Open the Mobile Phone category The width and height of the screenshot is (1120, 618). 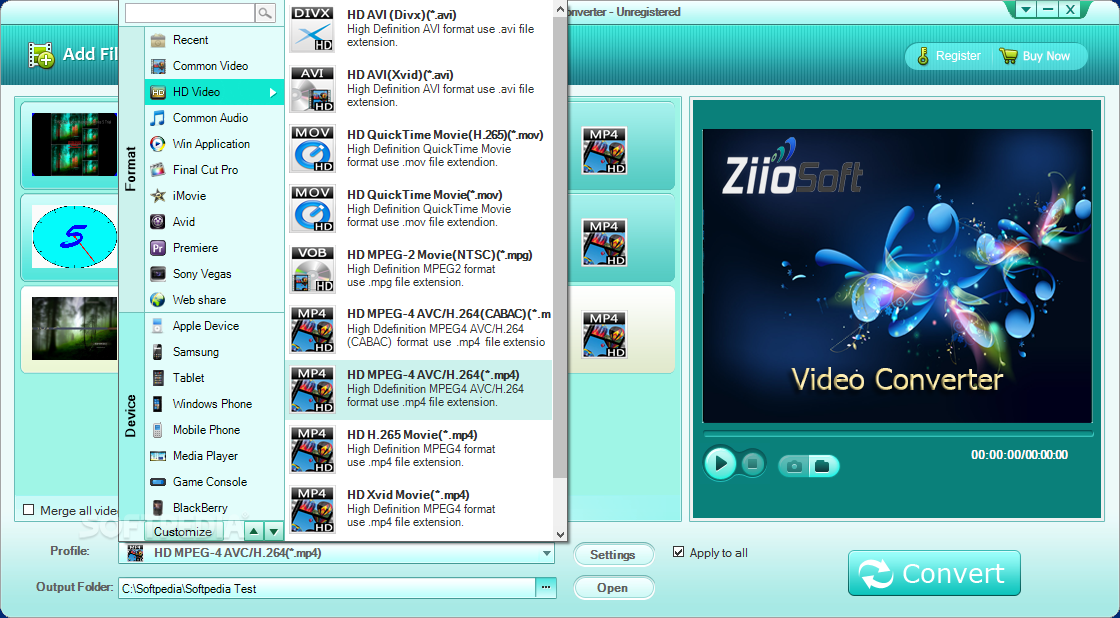[x=214, y=429]
